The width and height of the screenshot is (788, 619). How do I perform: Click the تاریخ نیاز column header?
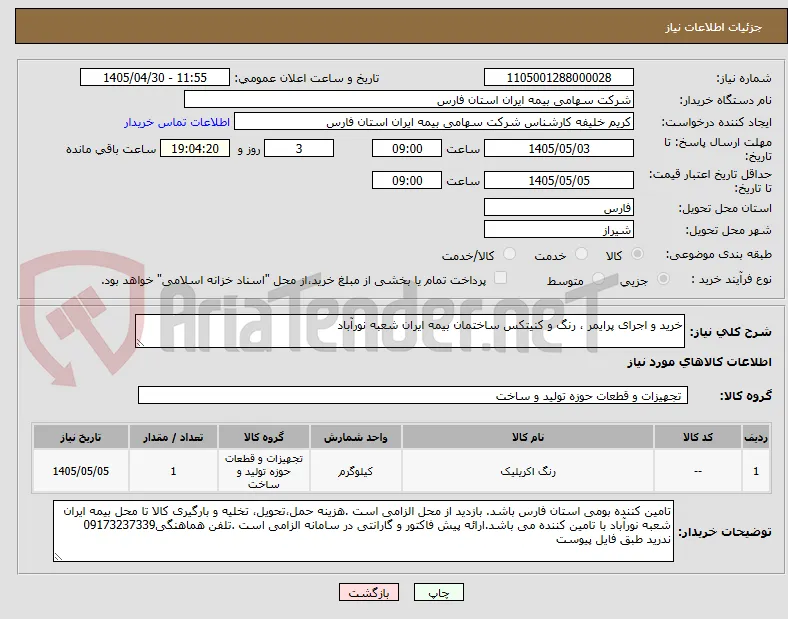tap(81, 437)
